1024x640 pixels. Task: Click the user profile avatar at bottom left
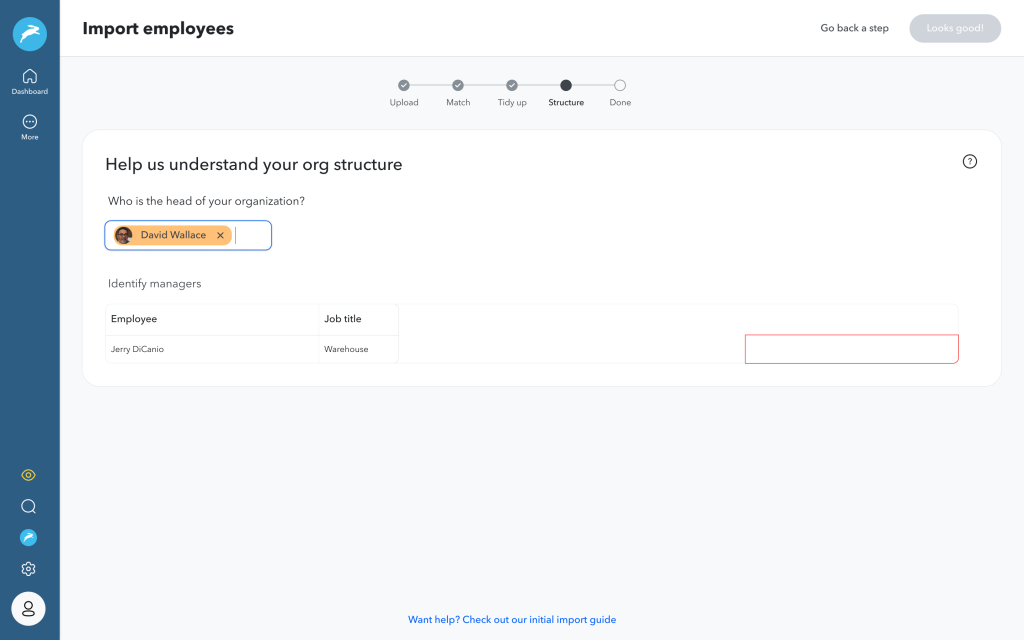pyautogui.click(x=28, y=608)
